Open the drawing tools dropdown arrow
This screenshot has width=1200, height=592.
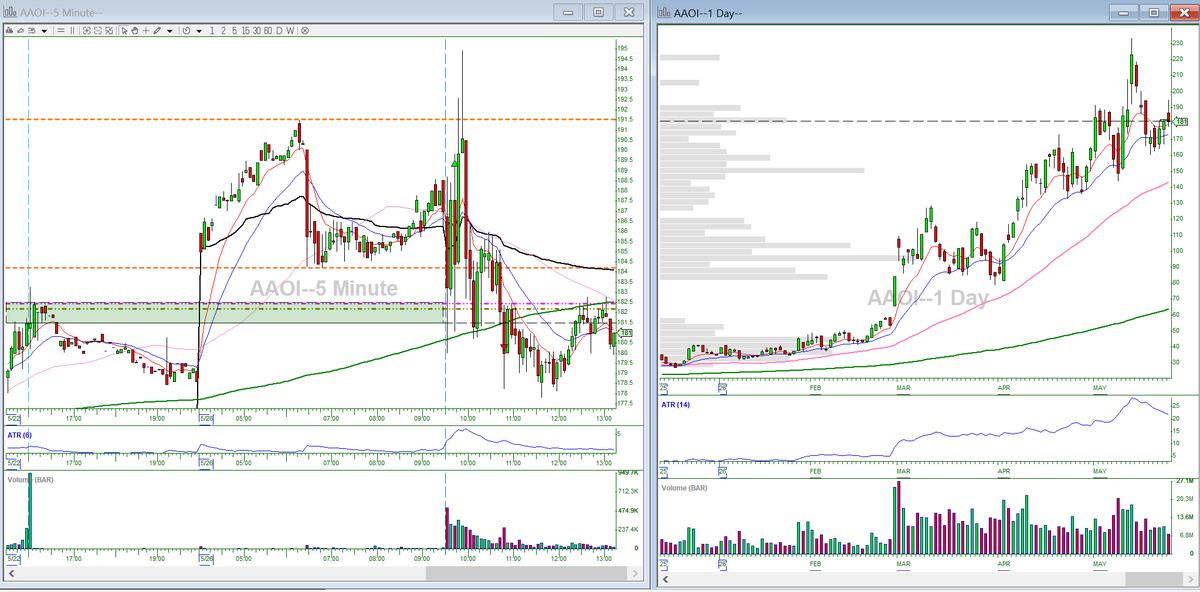click(170, 31)
